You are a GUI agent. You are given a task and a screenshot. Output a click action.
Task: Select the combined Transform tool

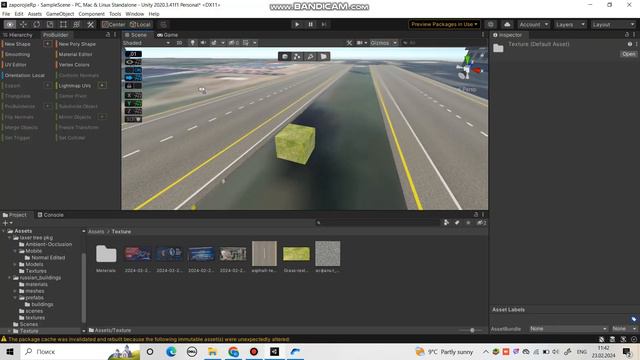(76, 24)
